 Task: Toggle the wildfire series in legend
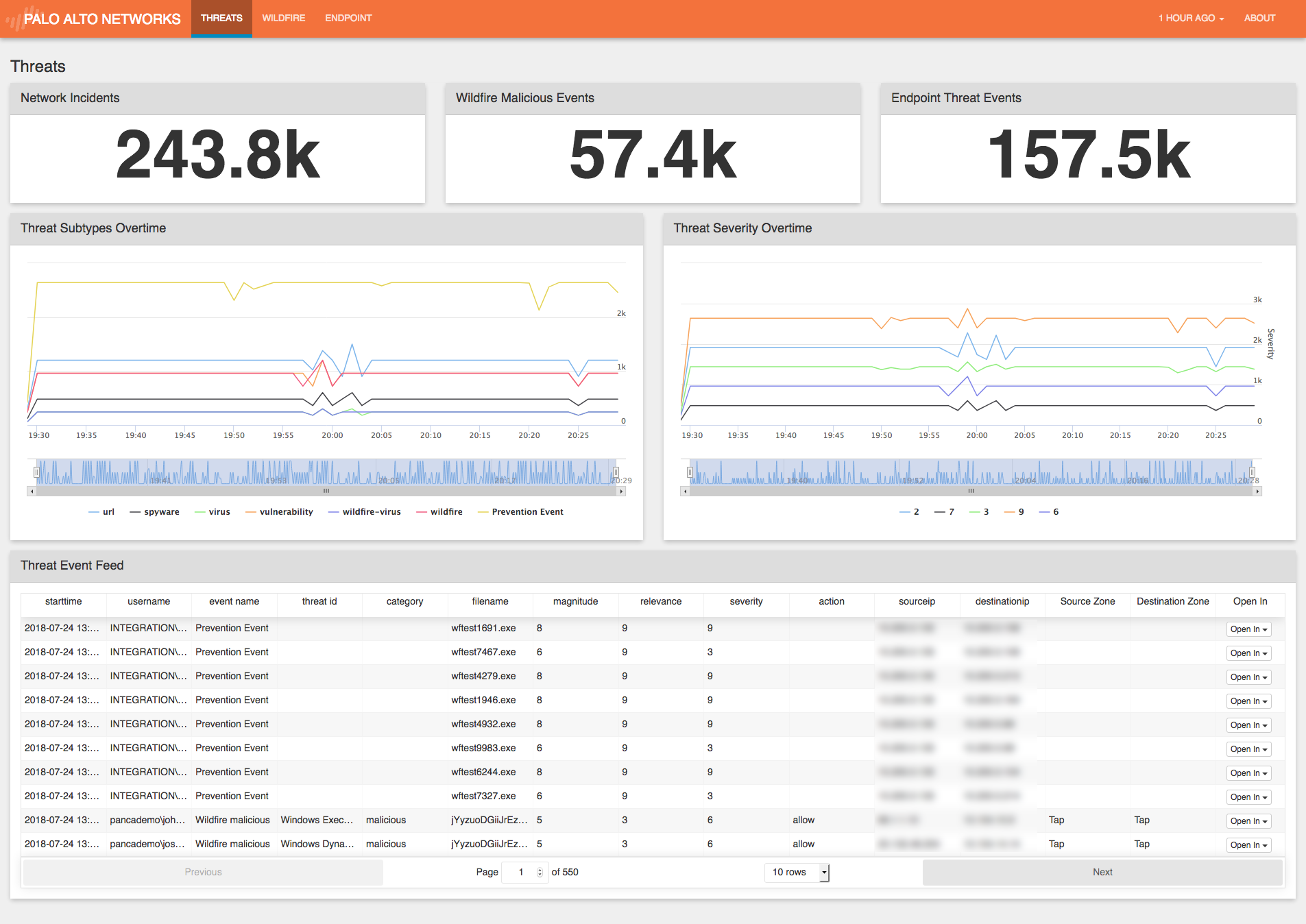439,512
